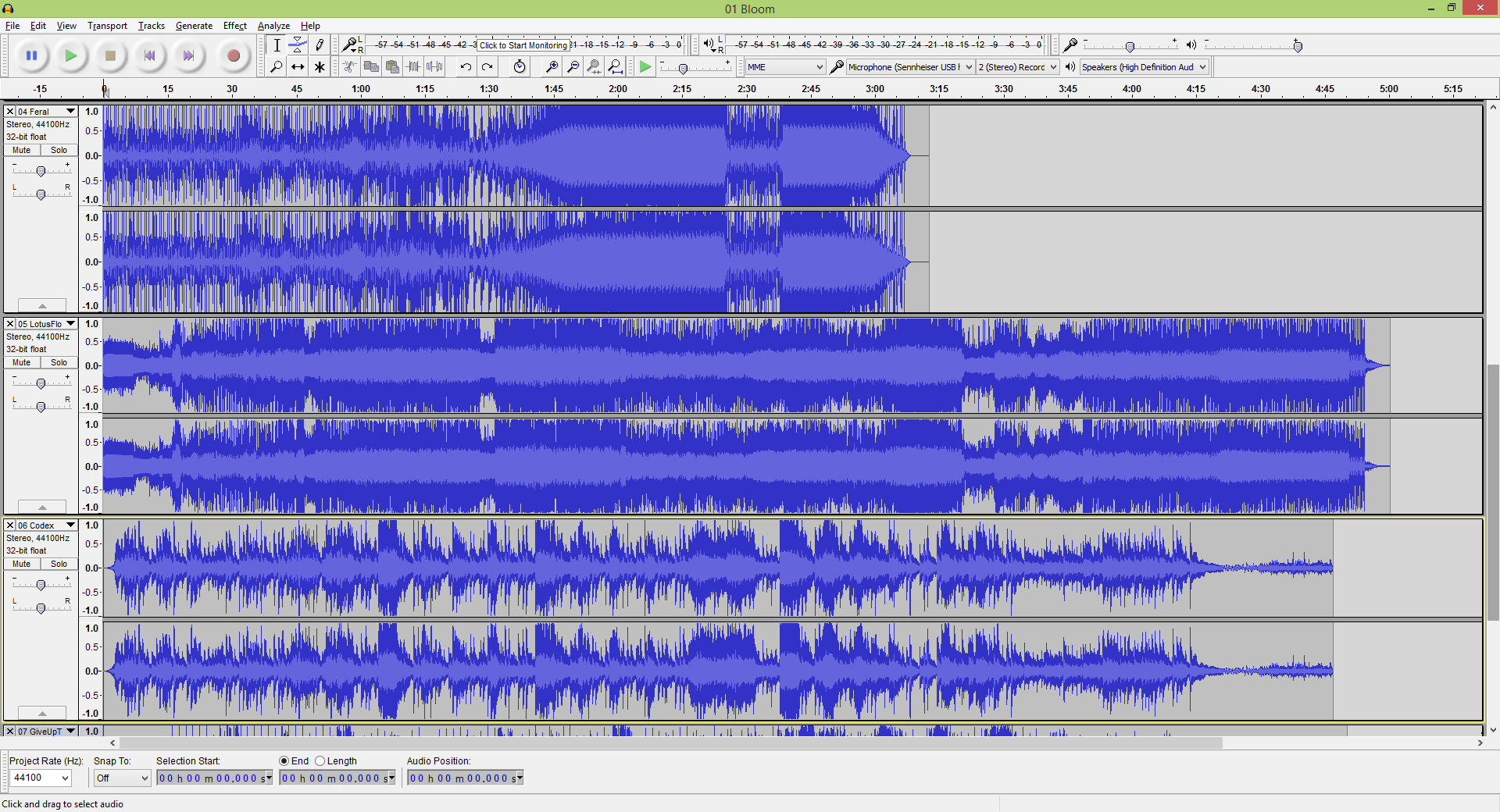Expand the Project Rate 44100 dropdown
This screenshot has height=812, width=1500.
click(x=40, y=778)
